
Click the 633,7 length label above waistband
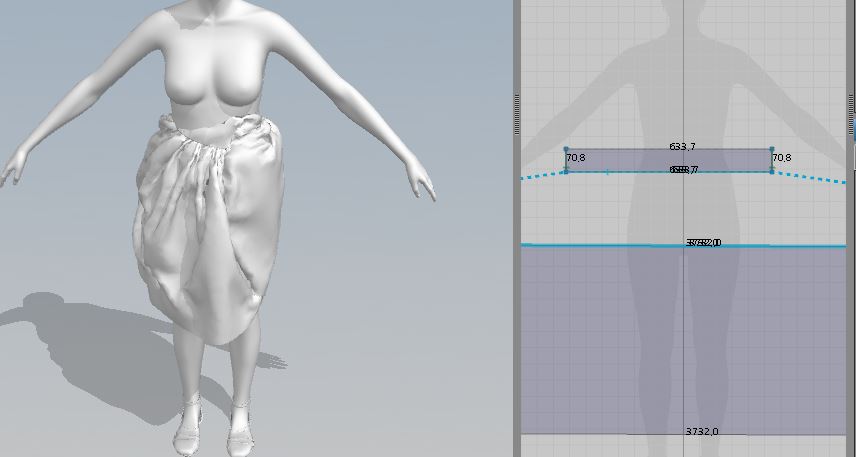click(682, 146)
